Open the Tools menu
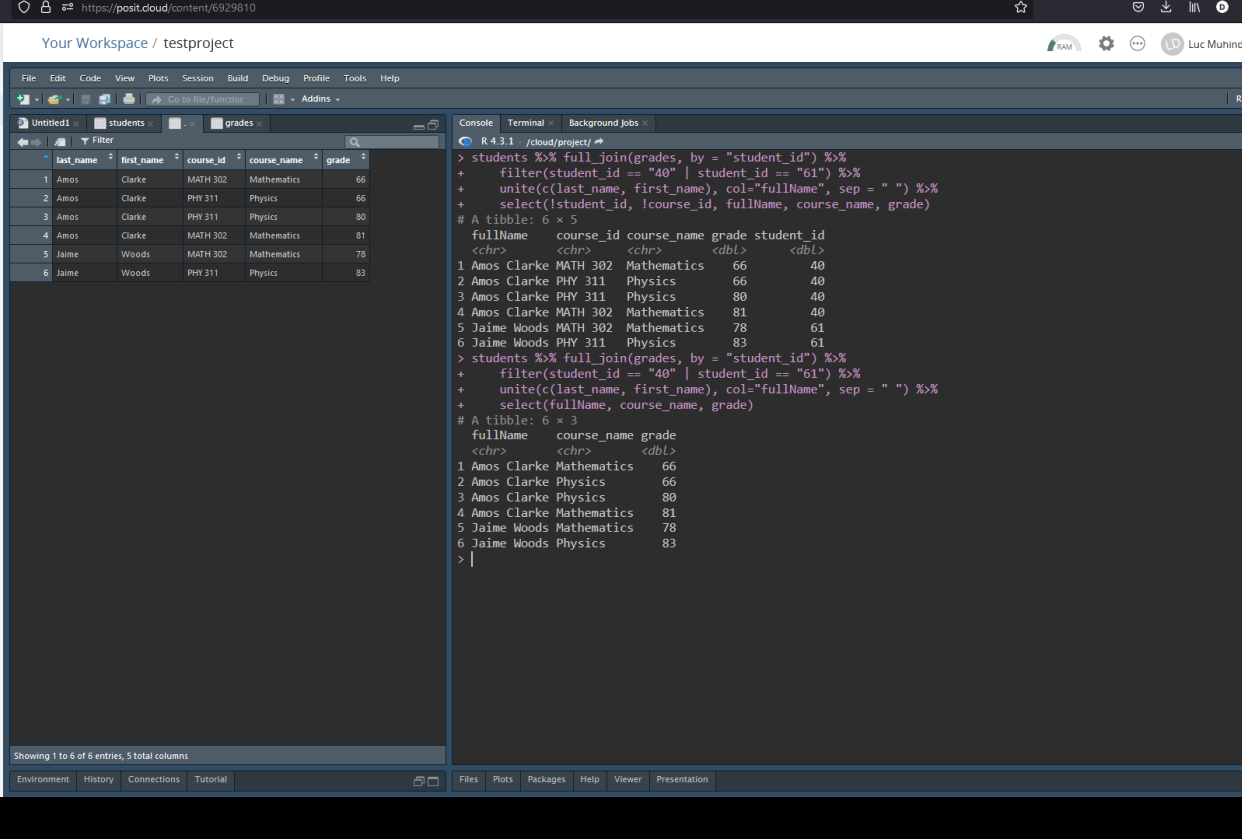 (355, 78)
